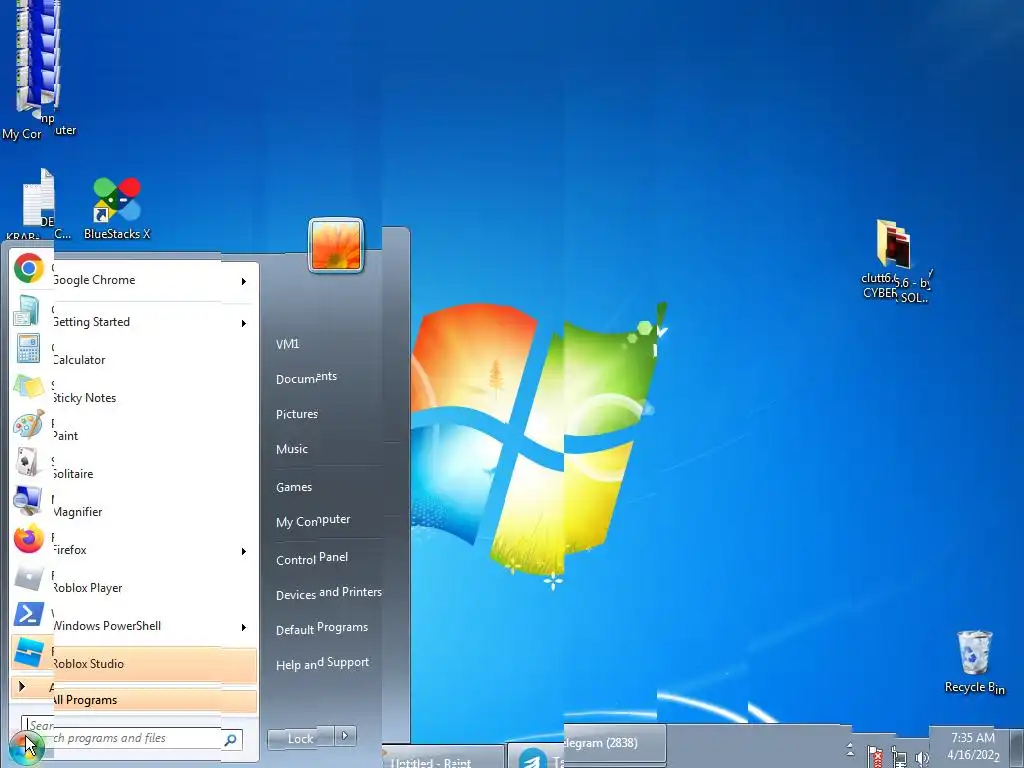The height and width of the screenshot is (768, 1024).
Task: Open the volume speaker tray icon
Action: (921, 758)
